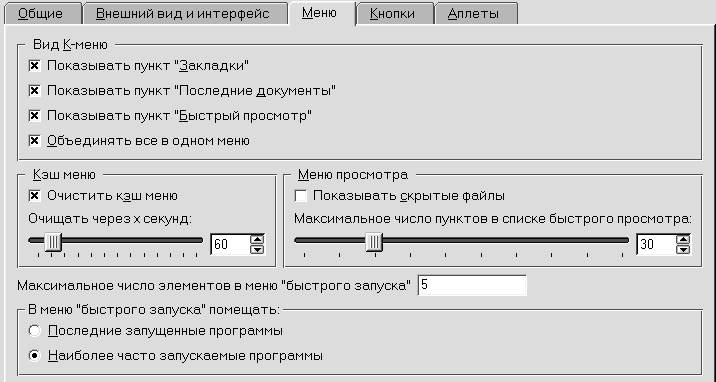716x382 pixels.
Task: Go to the Аплеты tab
Action: pyautogui.click(x=474, y=13)
